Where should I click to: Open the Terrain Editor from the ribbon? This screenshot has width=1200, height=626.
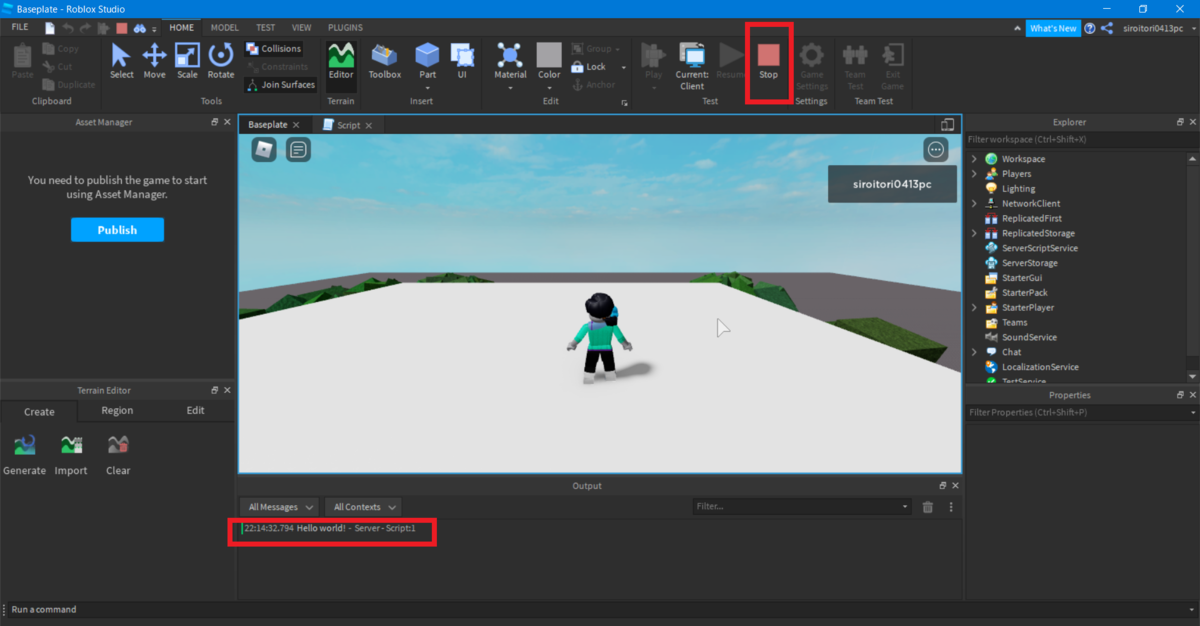[x=341, y=60]
